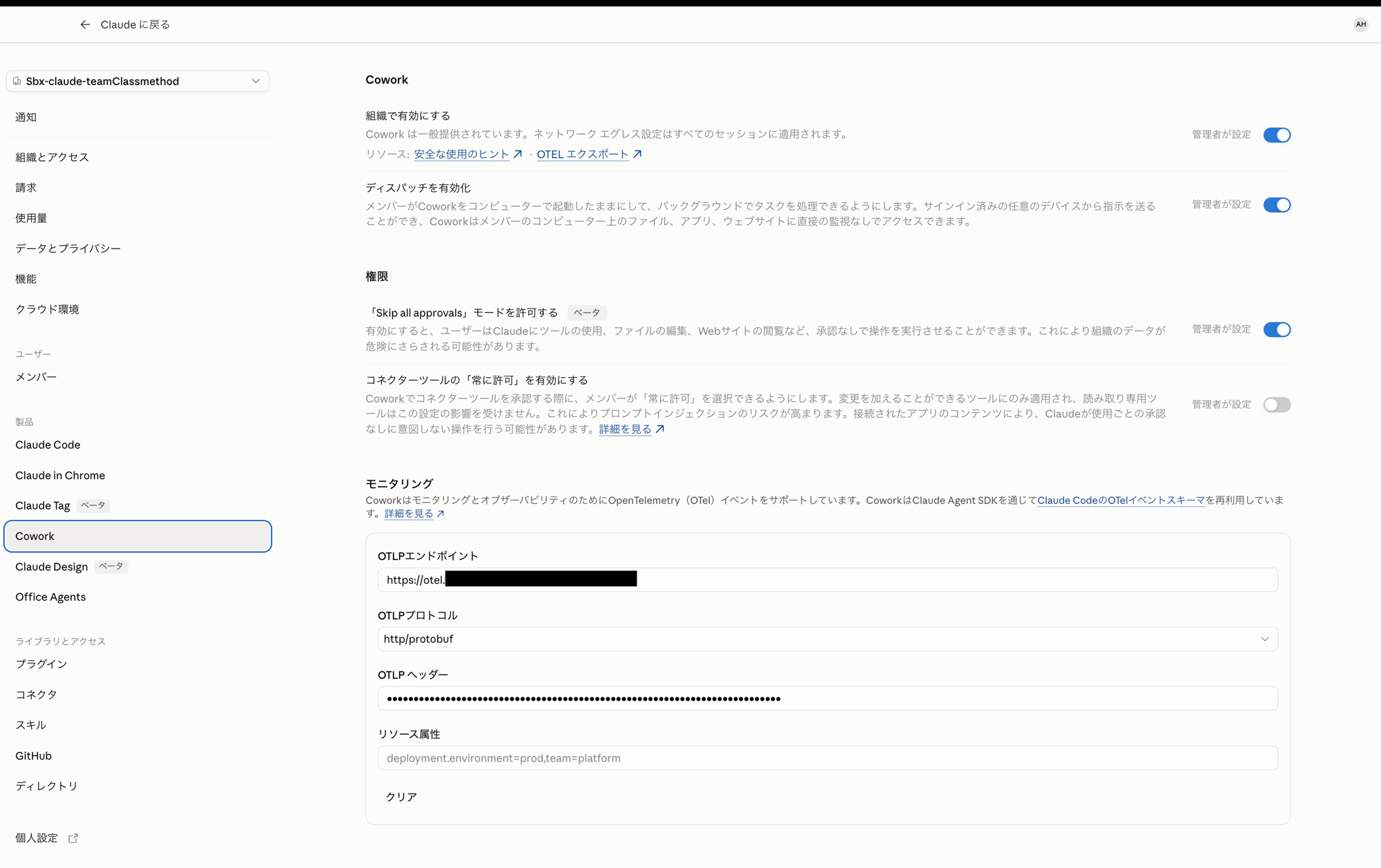This screenshot has width=1381, height=868.
Task: Click the OTLP ヘッダー masked input field
Action: click(x=827, y=698)
